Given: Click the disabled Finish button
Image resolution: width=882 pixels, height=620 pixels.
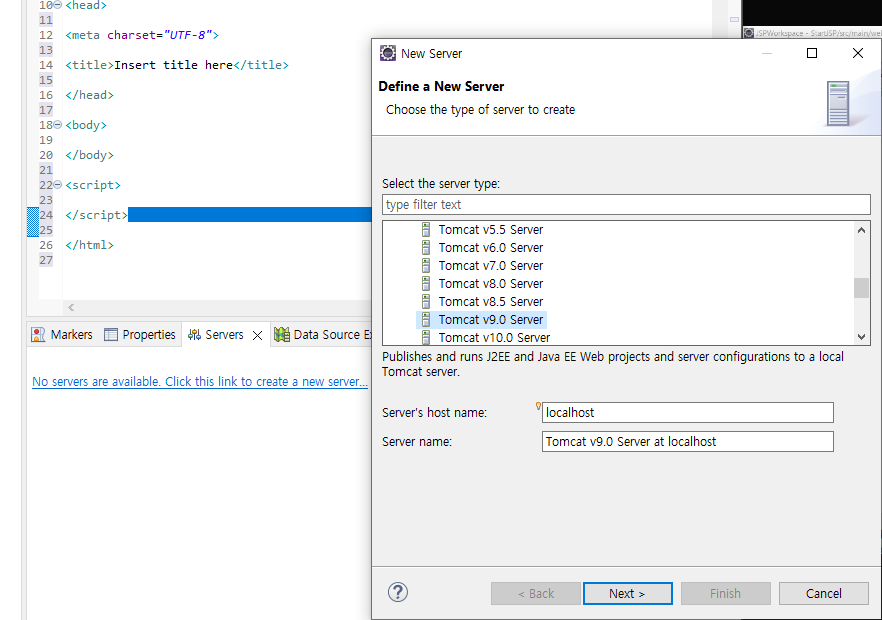Looking at the screenshot, I should tap(726, 594).
